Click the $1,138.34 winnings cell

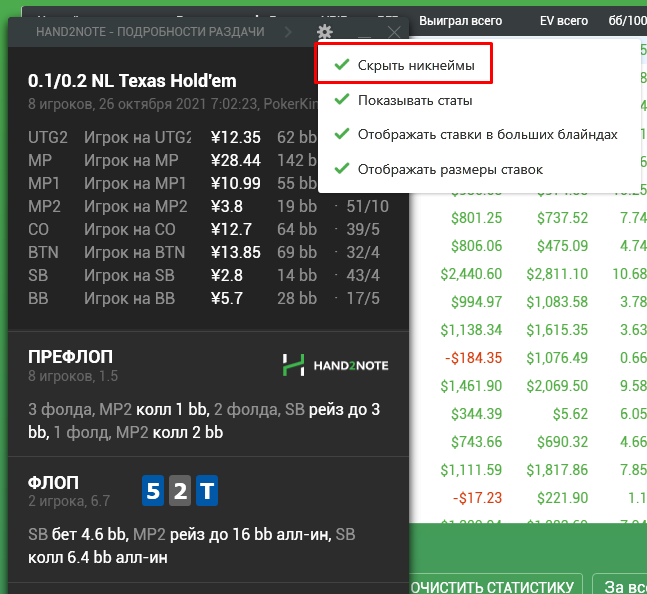point(471,330)
